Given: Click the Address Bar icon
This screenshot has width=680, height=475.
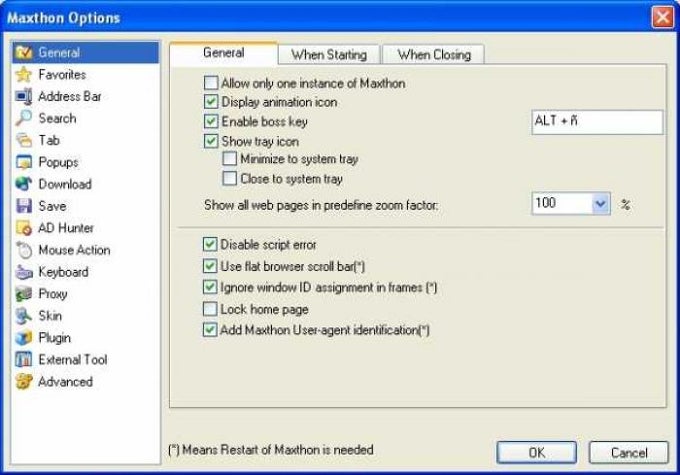Looking at the screenshot, I should click(24, 96).
